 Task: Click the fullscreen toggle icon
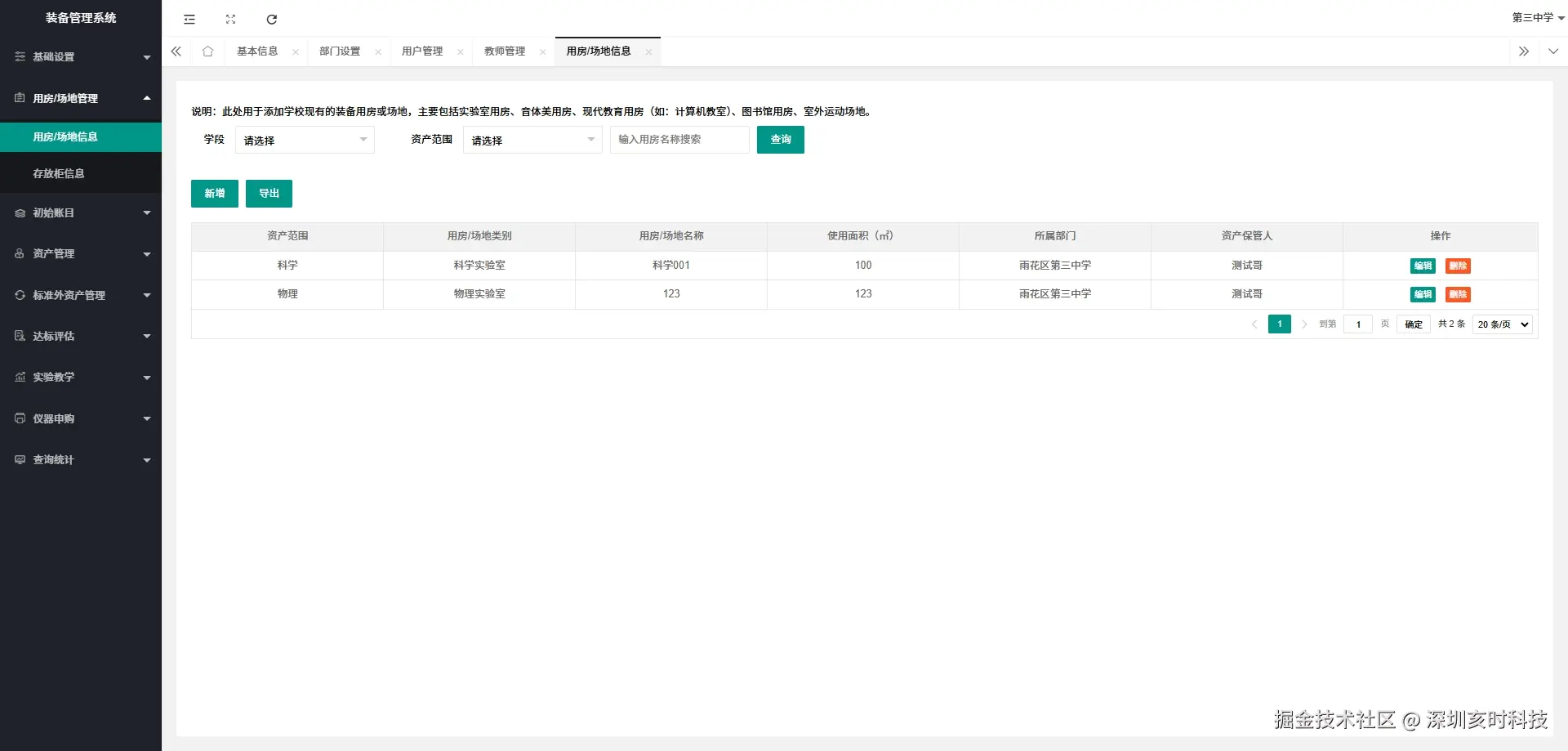click(x=231, y=19)
